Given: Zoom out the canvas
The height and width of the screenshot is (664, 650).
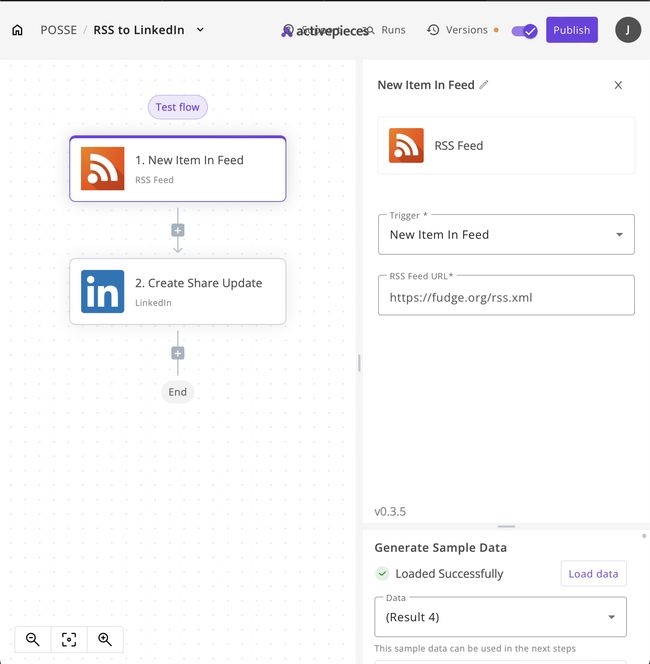Looking at the screenshot, I should 33,639.
